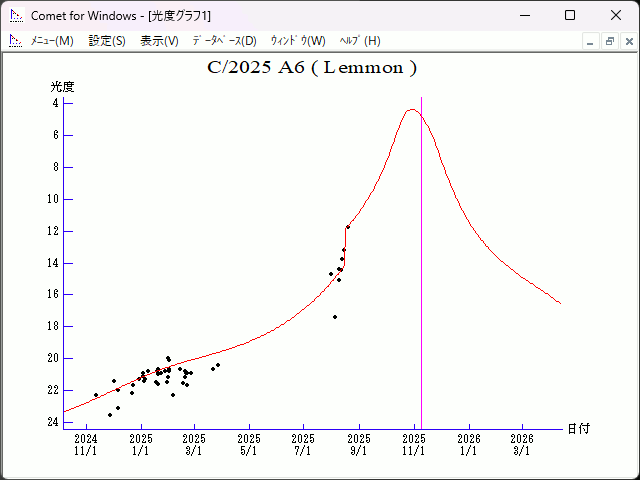This screenshot has width=640, height=480.
Task: Click the graph document icon in menu bar
Action: 15,41
